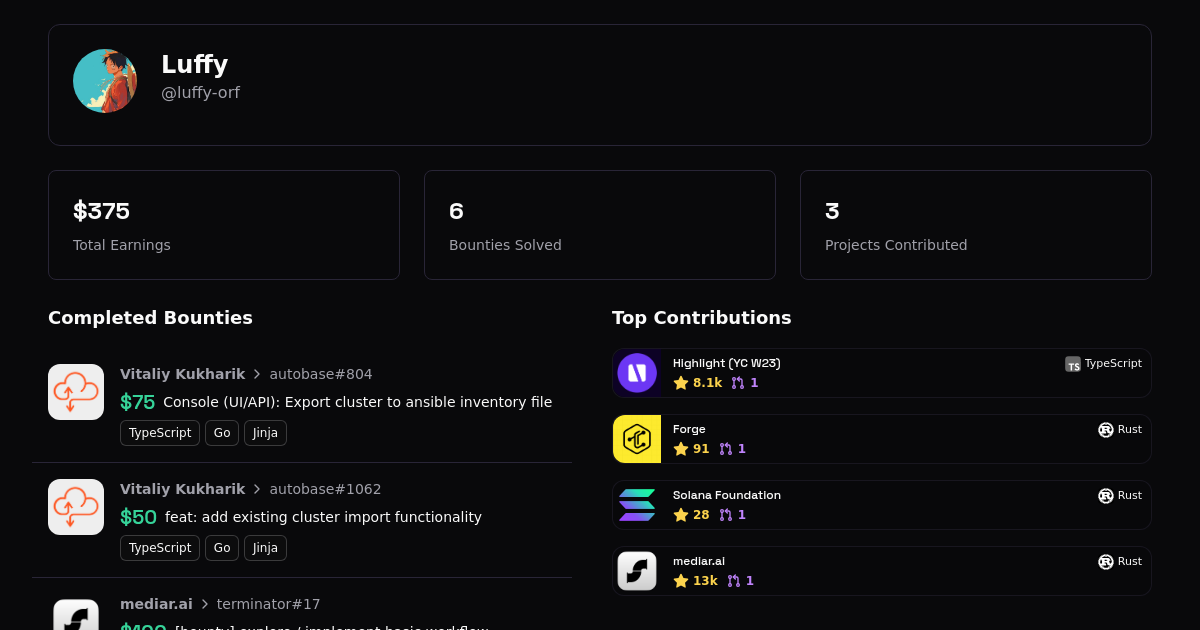Click autobase#804 cloud logo icon
The image size is (1200, 630).
click(76, 392)
